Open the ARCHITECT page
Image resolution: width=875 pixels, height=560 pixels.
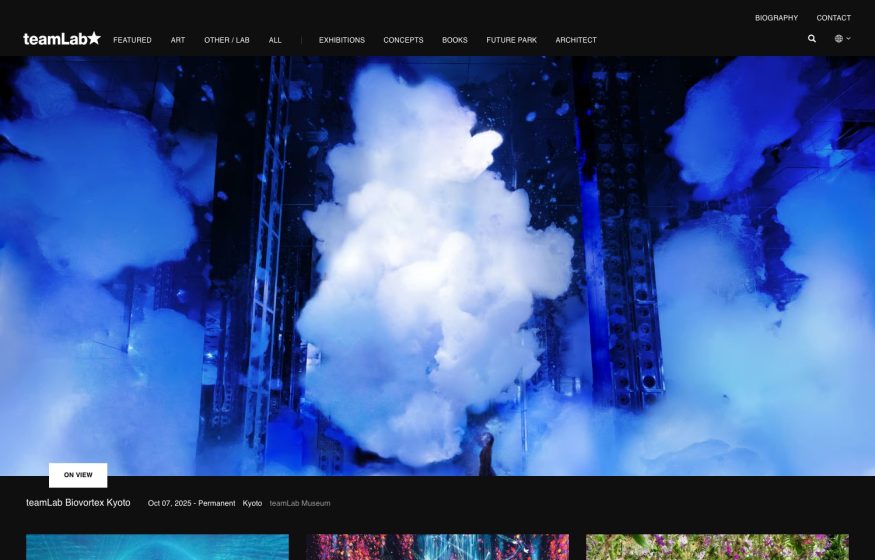point(576,40)
